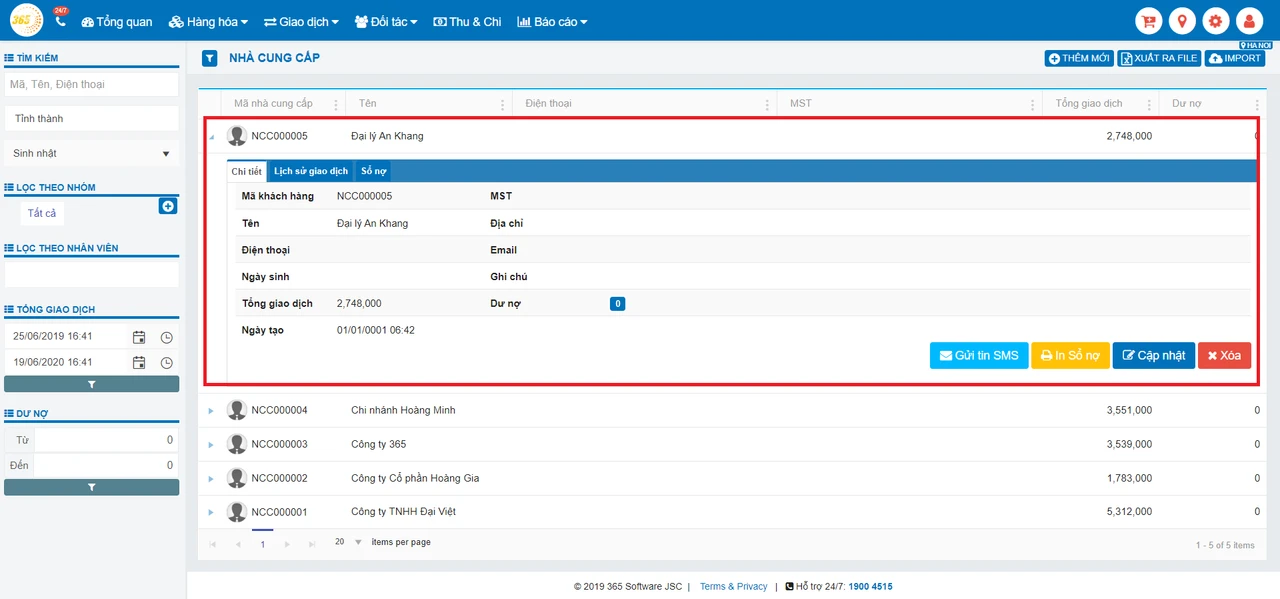Open the Sinh nhật dropdown

pos(92,153)
